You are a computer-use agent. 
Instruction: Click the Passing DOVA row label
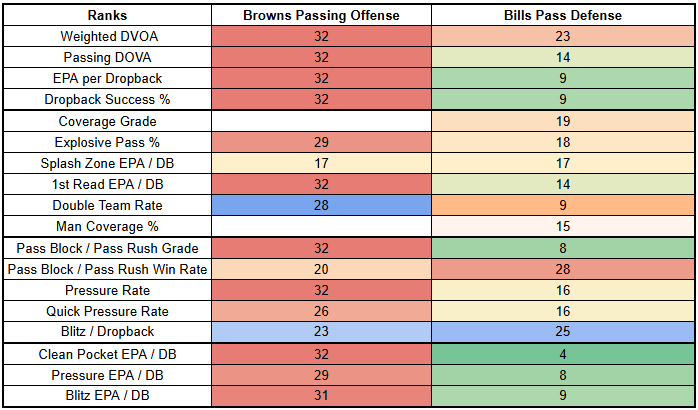coord(105,58)
